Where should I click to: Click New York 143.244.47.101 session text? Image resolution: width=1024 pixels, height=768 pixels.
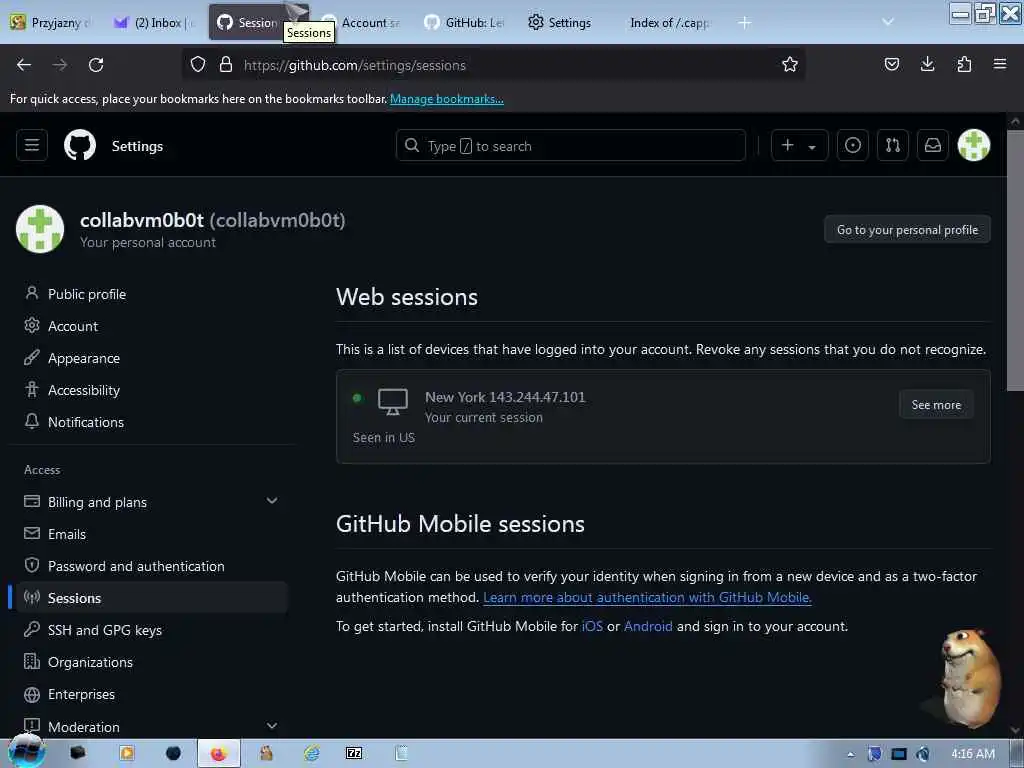coord(505,397)
